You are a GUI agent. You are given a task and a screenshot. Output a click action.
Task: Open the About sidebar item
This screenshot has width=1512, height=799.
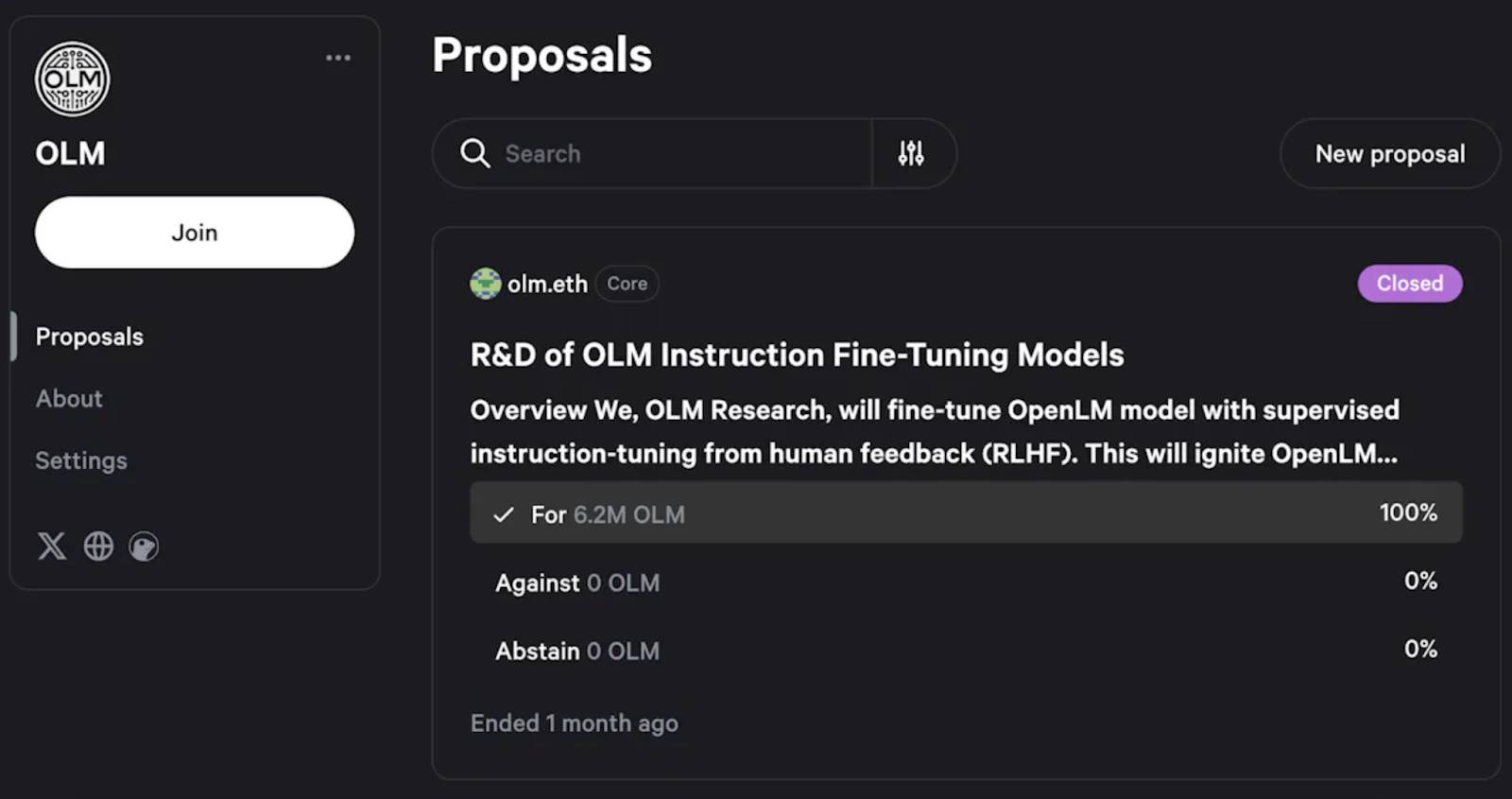point(69,399)
